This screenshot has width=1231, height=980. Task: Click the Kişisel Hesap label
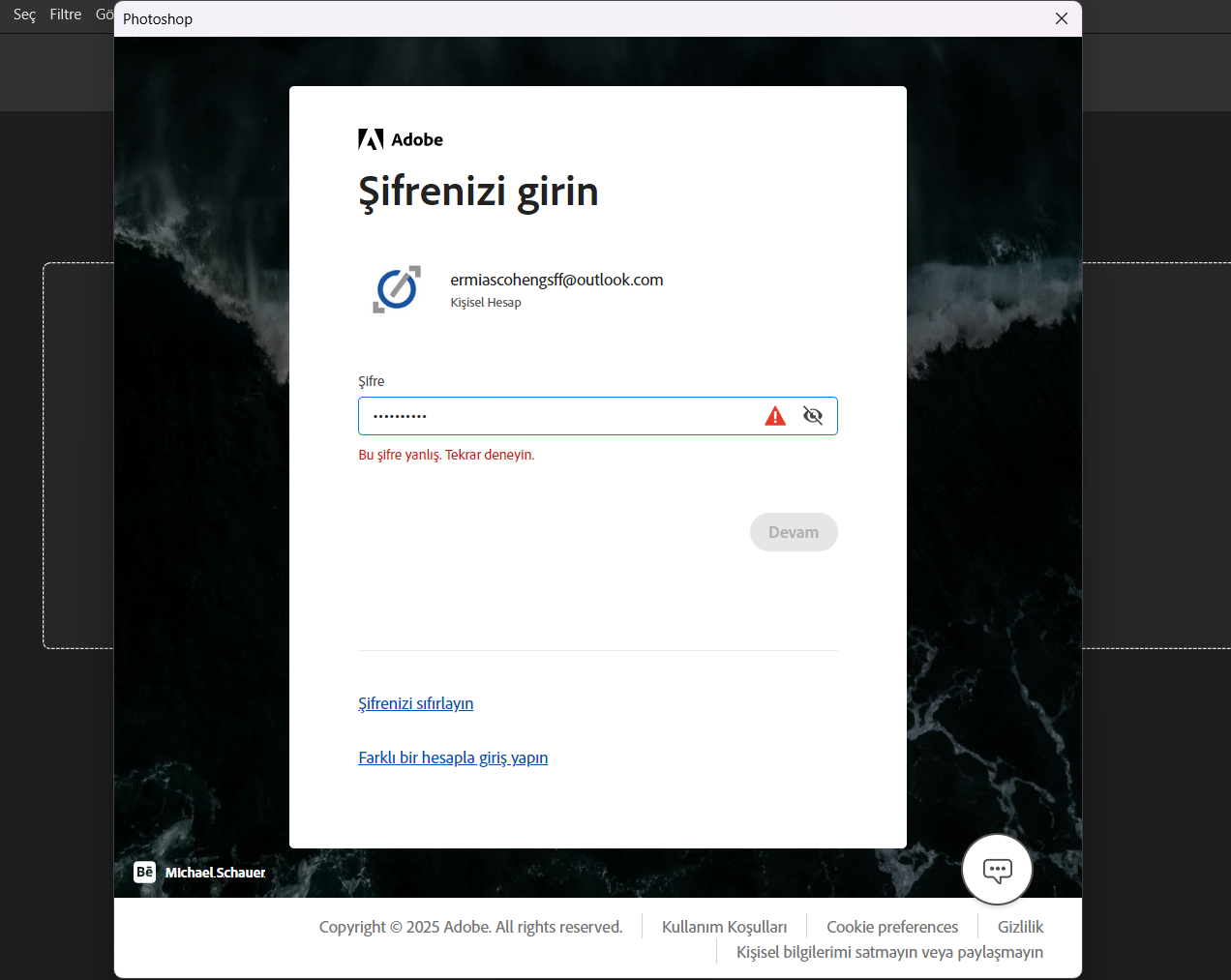[486, 303]
